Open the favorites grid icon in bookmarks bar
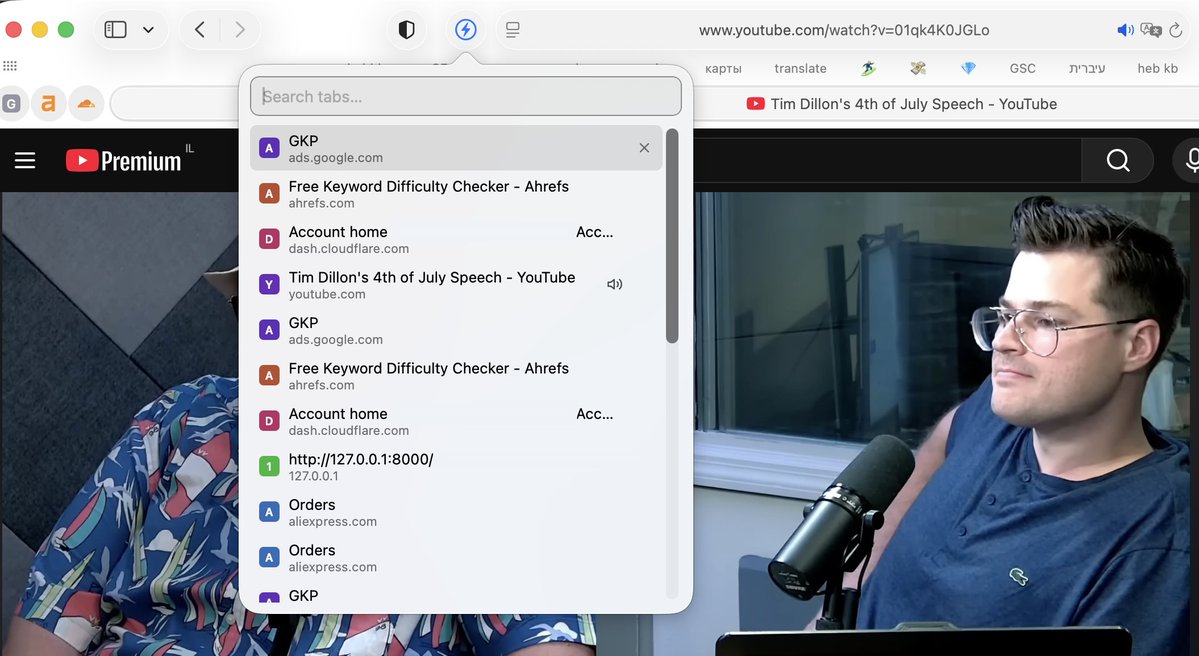Image resolution: width=1199 pixels, height=656 pixels. click(x=10, y=67)
